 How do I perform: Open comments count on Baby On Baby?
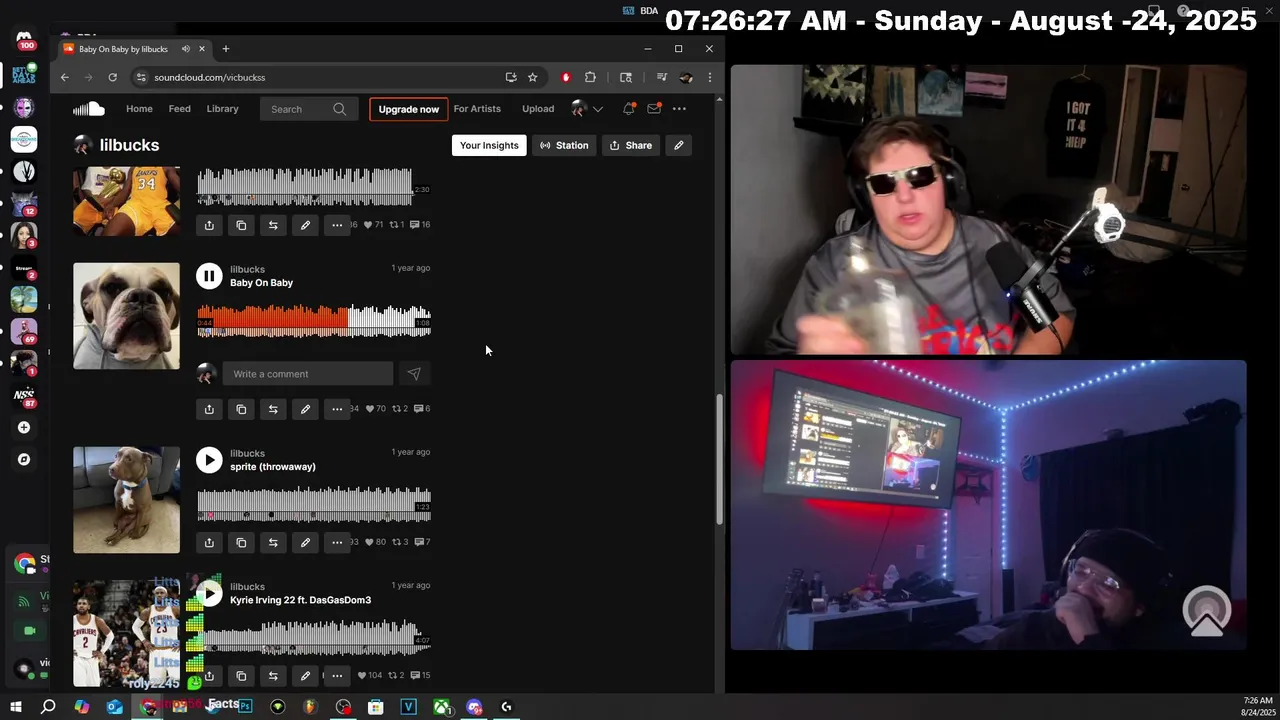pyautogui.click(x=422, y=409)
